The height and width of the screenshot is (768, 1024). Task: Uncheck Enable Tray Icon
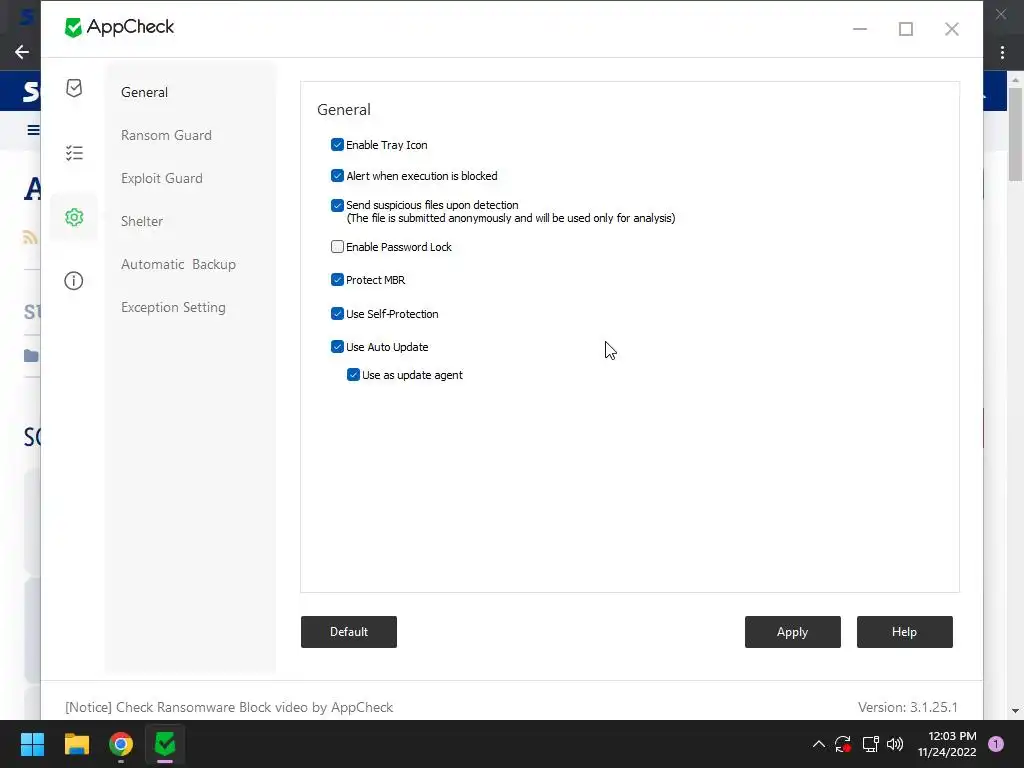(337, 144)
